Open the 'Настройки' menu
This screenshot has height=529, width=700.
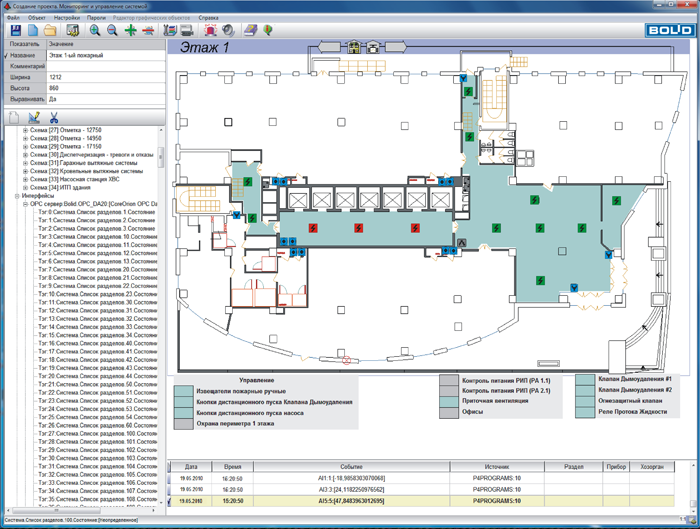[x=67, y=18]
